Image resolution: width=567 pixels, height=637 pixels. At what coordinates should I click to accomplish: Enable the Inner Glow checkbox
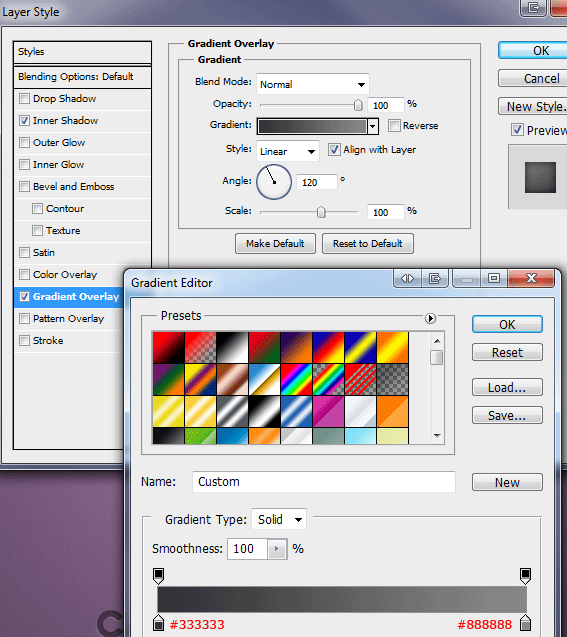[x=24, y=165]
